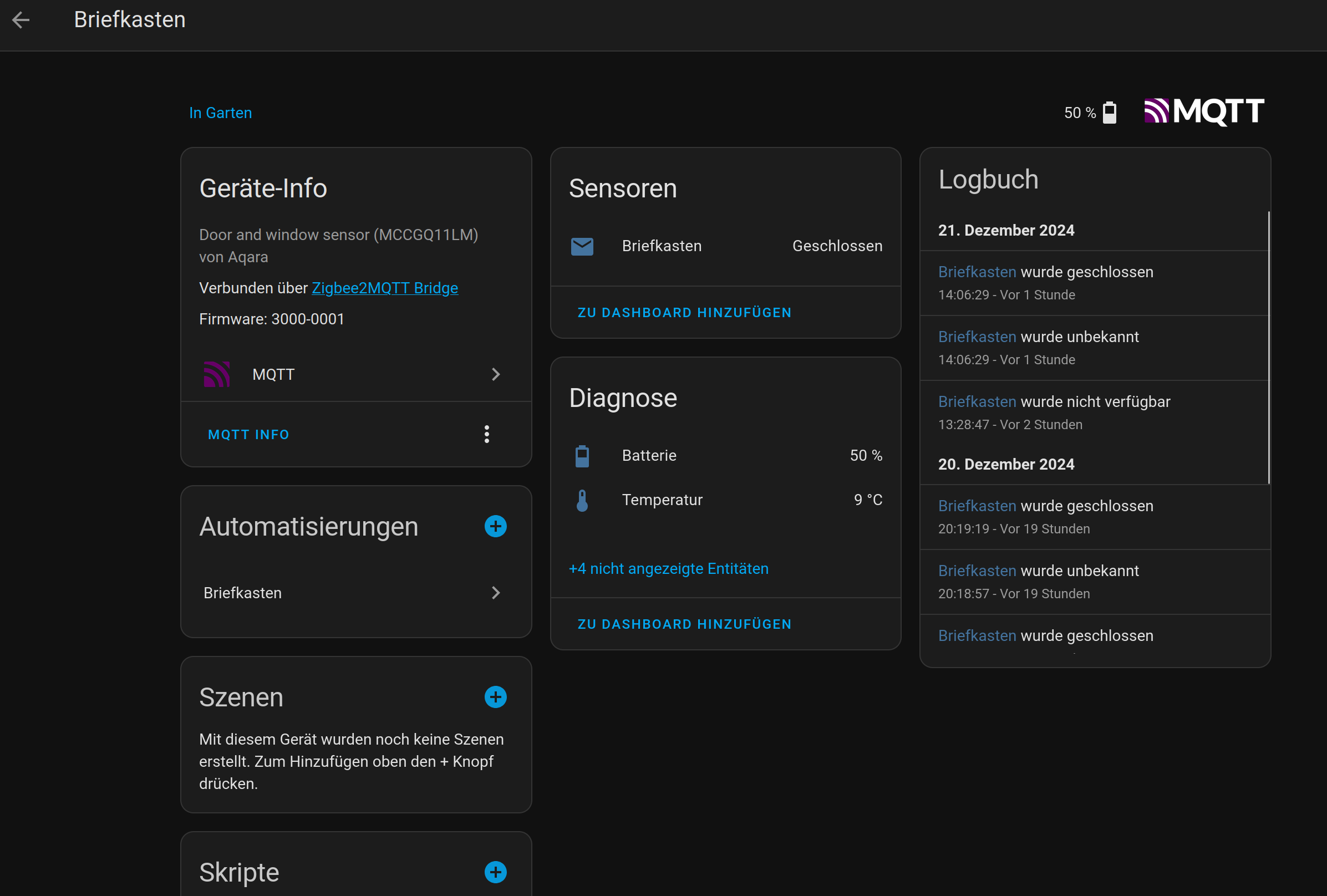This screenshot has width=1327, height=896.
Task: Click the Briefkasten page title
Action: [x=130, y=20]
